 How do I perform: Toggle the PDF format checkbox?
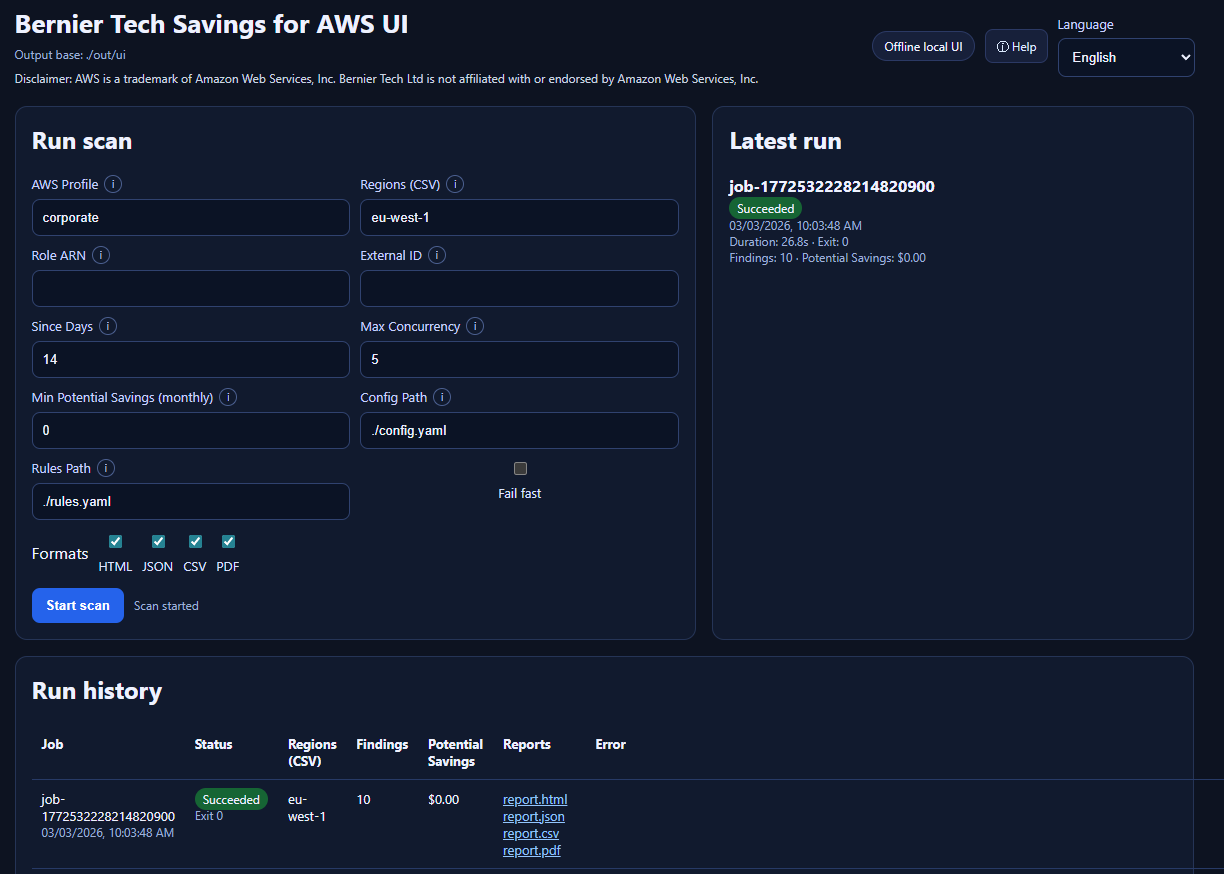228,542
